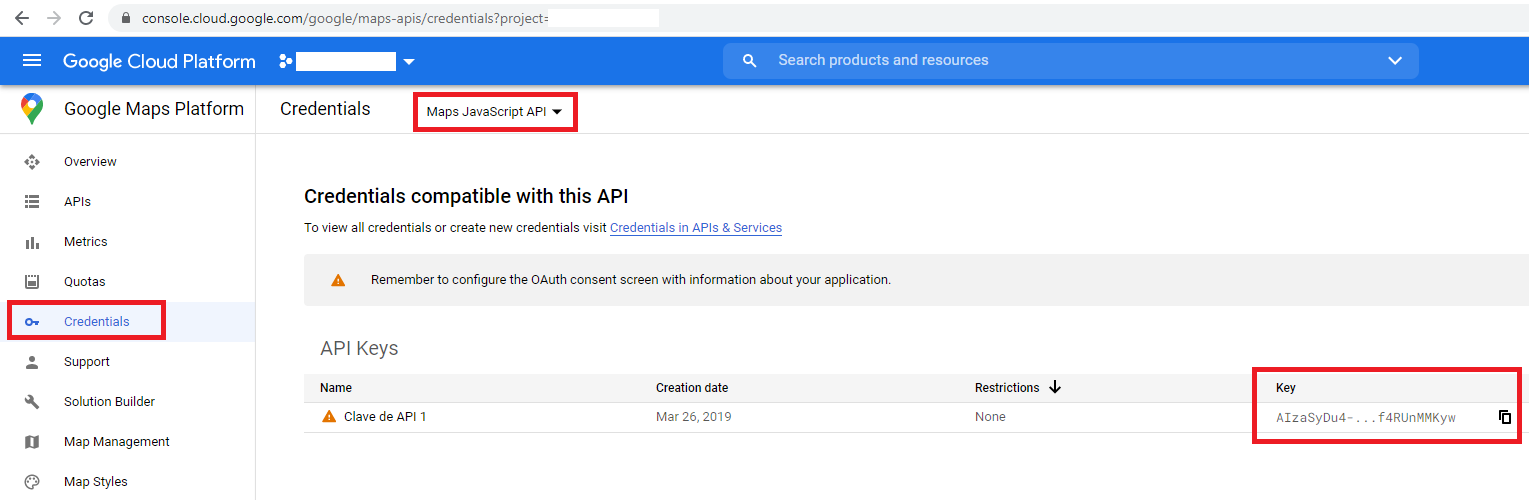Click the Overview icon in sidebar
The image size is (1529, 500).
[x=32, y=162]
